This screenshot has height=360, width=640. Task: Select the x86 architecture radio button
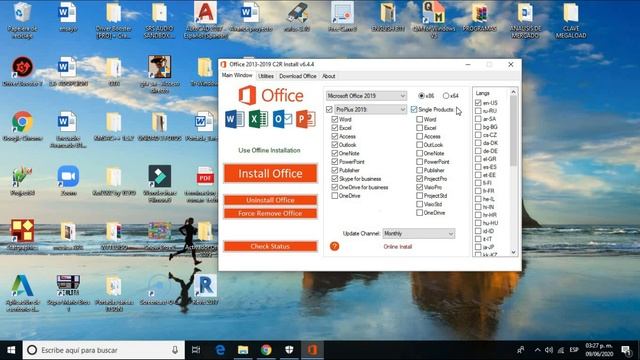coord(421,96)
